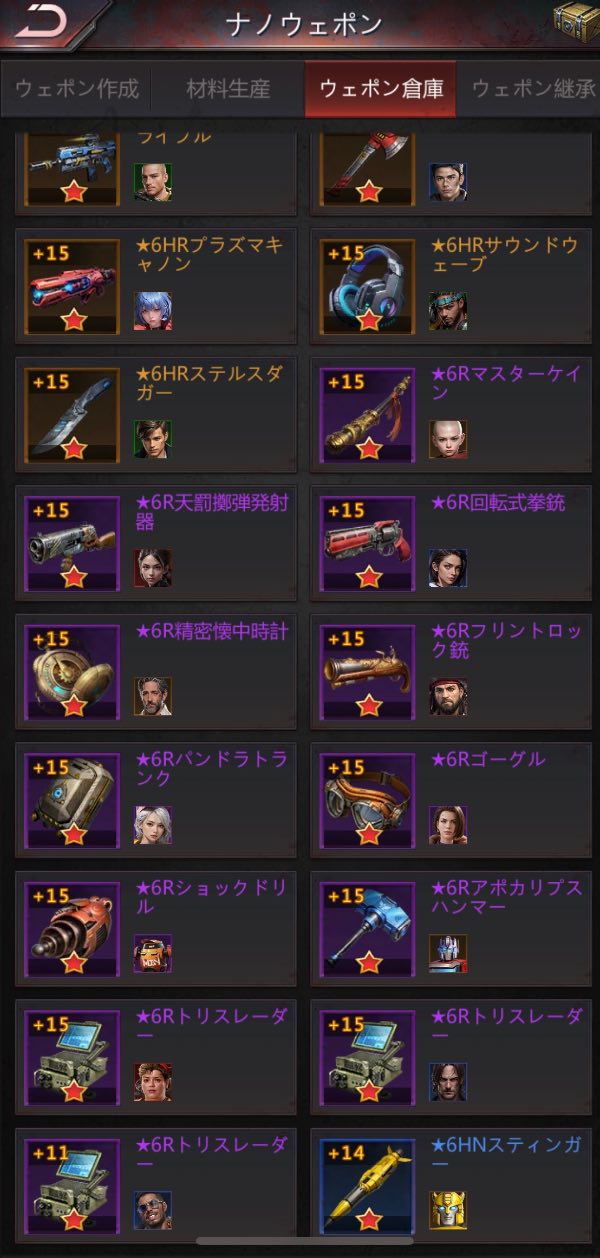Select the ウェポン倉庫 tab
Screen dimensions: 600x1258
pyautogui.click(x=380, y=89)
